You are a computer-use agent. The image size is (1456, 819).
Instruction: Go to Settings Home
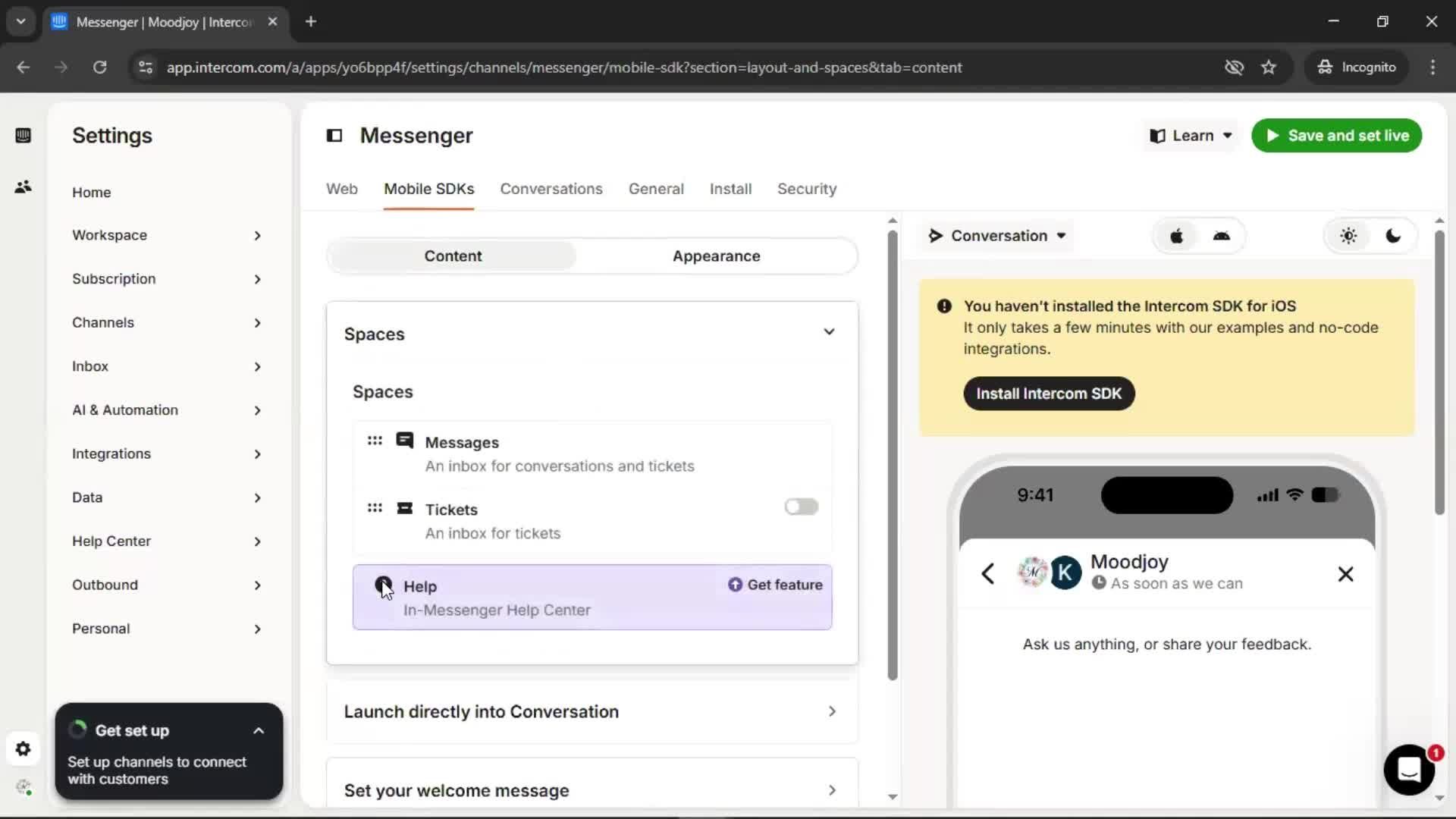pyautogui.click(x=92, y=193)
